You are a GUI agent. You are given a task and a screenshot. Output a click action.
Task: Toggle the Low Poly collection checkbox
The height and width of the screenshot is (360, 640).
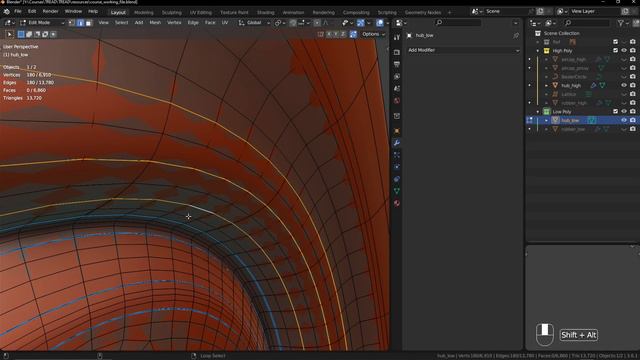point(616,111)
